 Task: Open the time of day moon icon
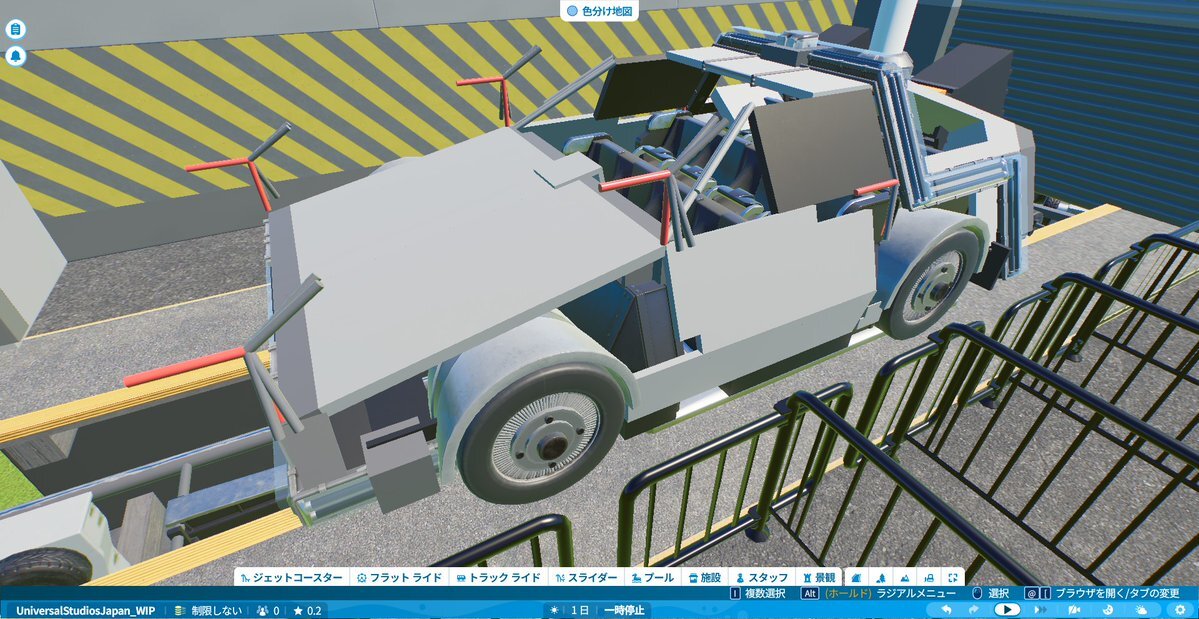tap(1109, 610)
